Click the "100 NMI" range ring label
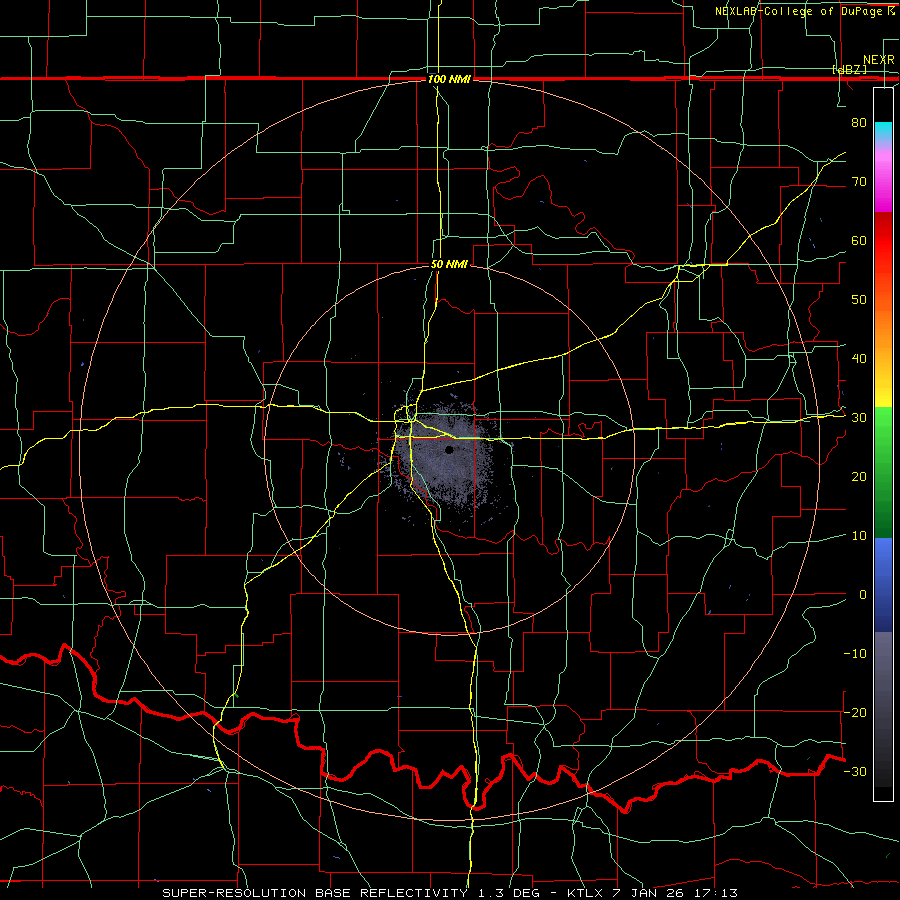This screenshot has width=900, height=900. 449,79
